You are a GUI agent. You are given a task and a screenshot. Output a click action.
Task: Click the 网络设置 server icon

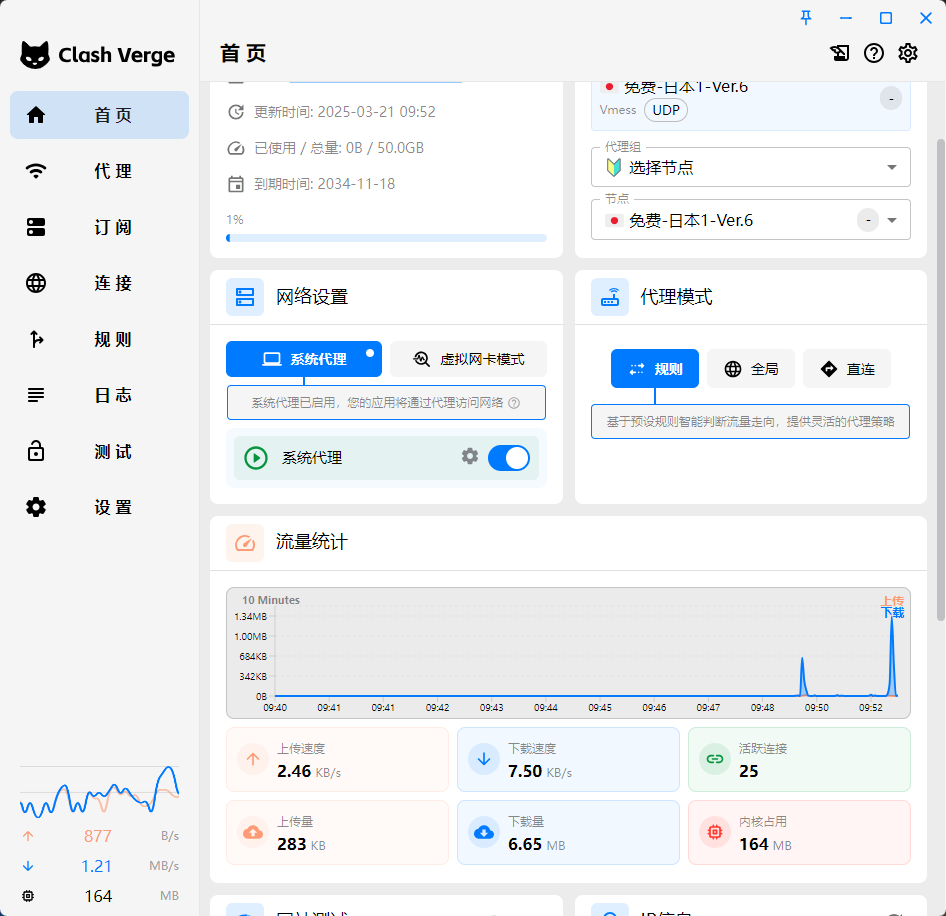245,297
